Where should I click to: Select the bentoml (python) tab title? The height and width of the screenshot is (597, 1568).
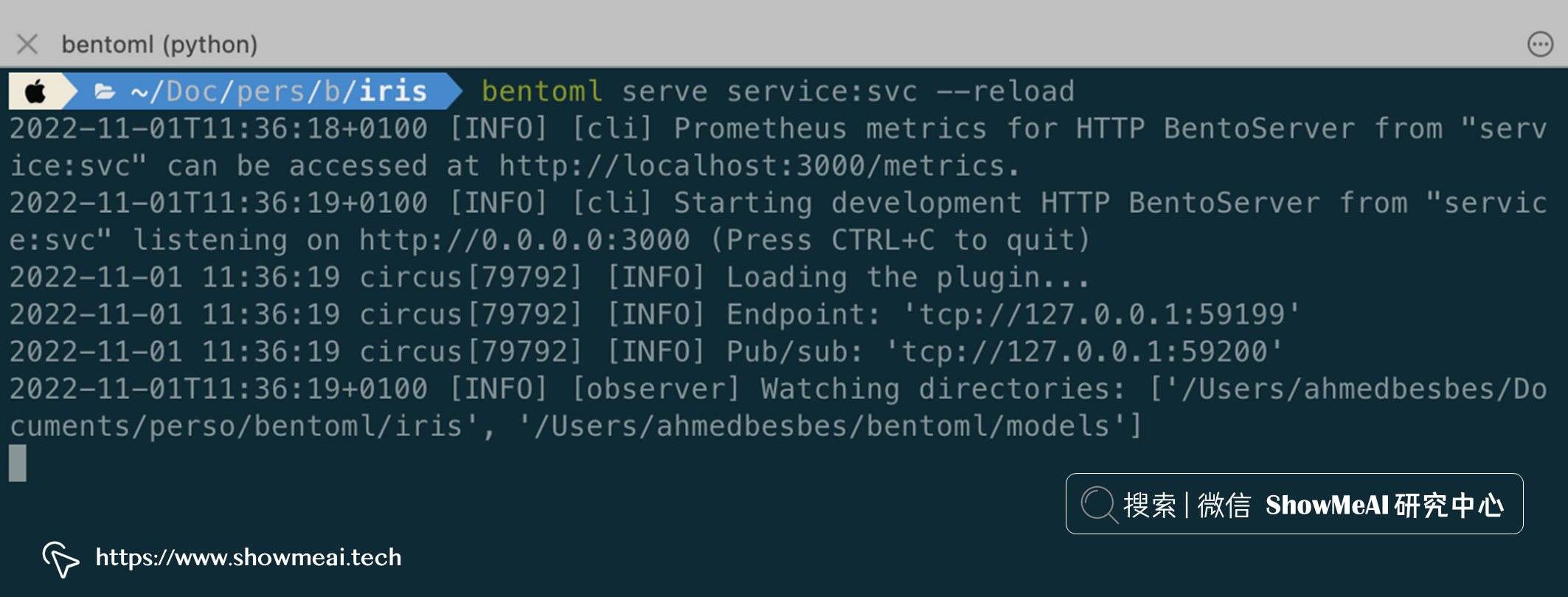(159, 44)
